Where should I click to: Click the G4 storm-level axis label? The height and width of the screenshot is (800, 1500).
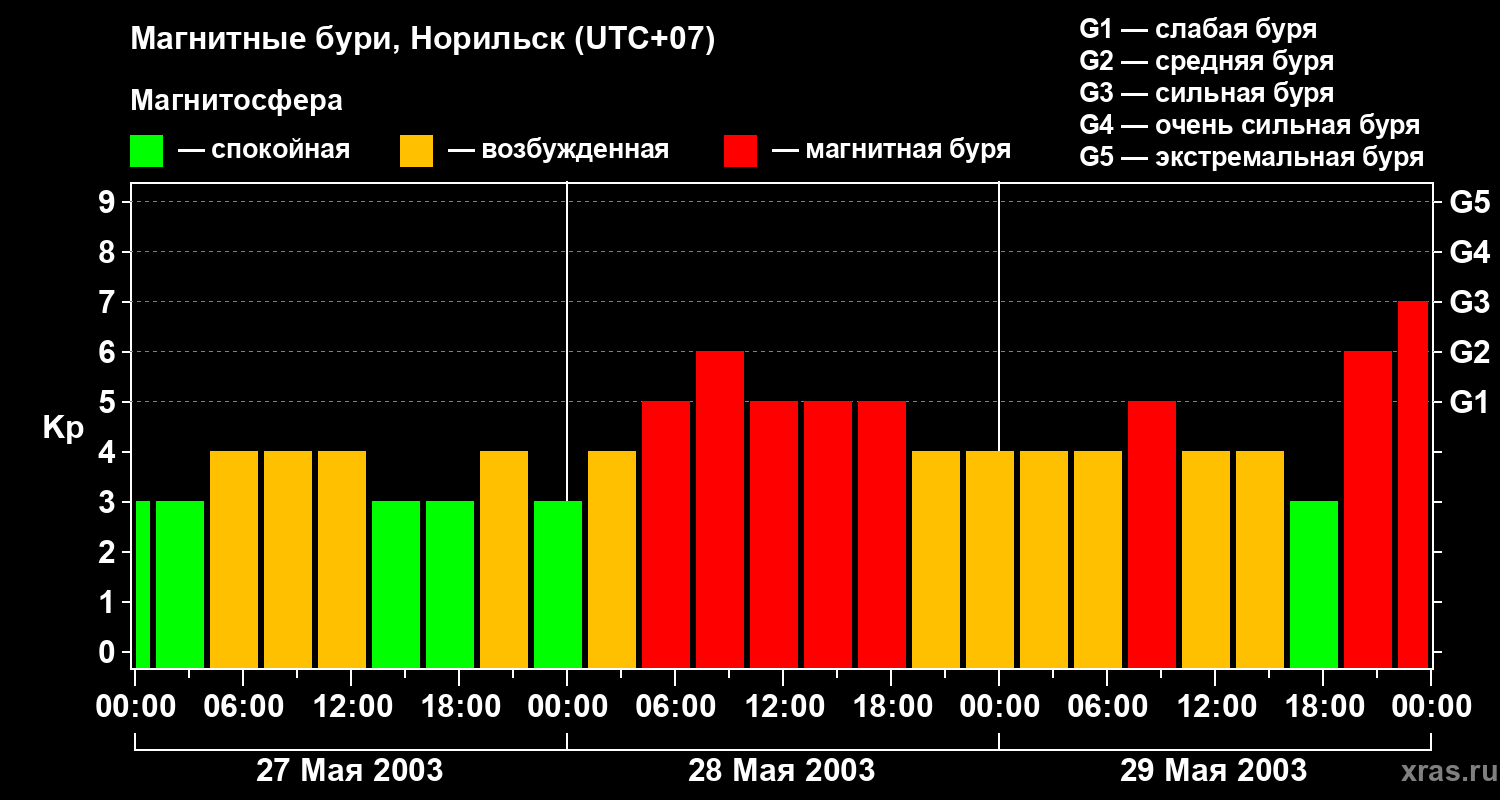pos(1469,252)
